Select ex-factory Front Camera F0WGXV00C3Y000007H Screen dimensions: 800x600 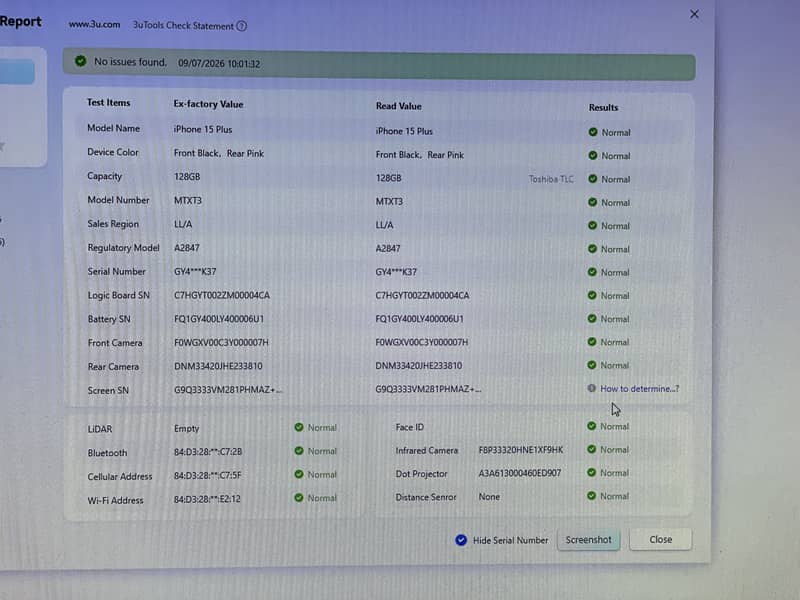point(221,342)
